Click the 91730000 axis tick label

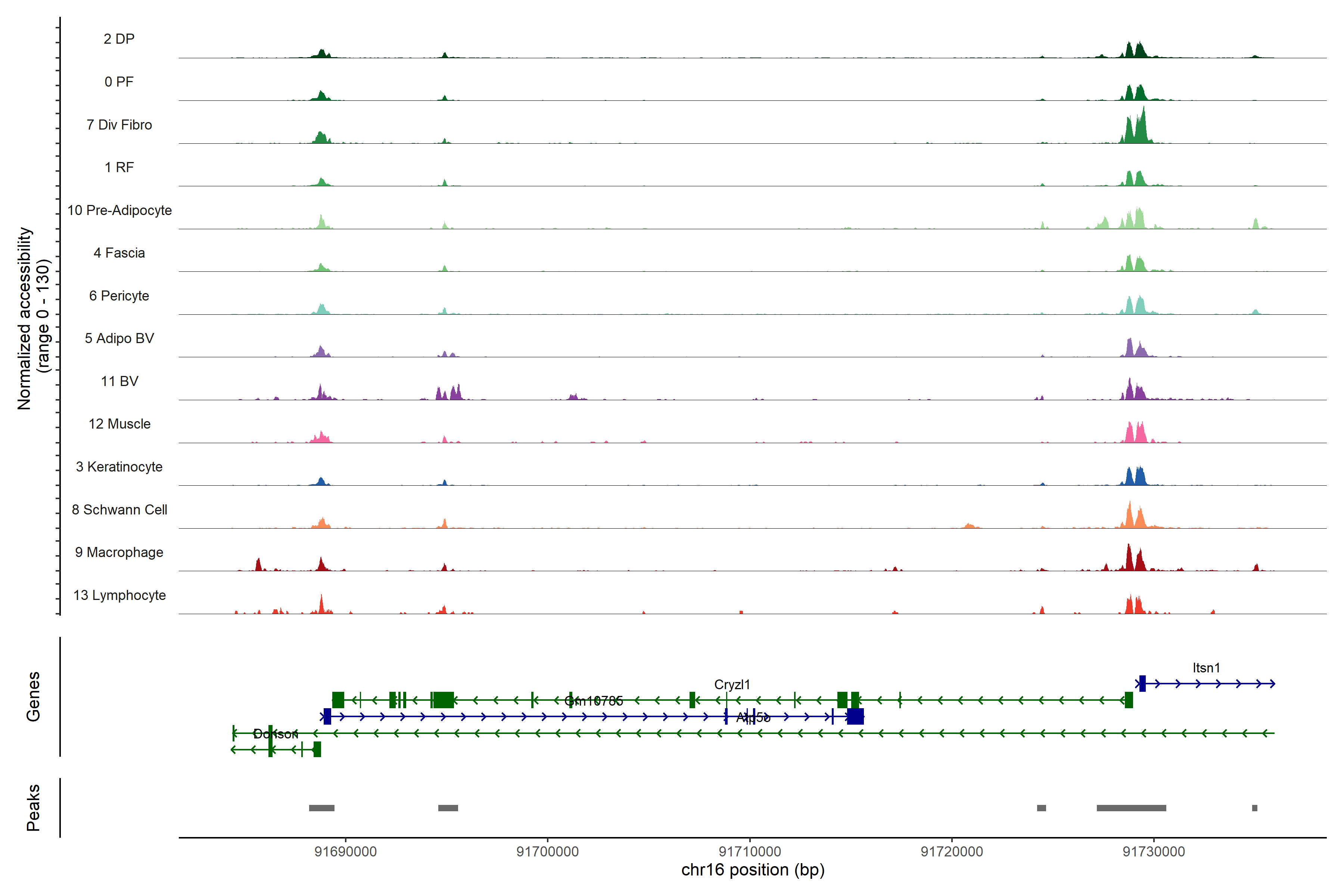tap(1154, 852)
